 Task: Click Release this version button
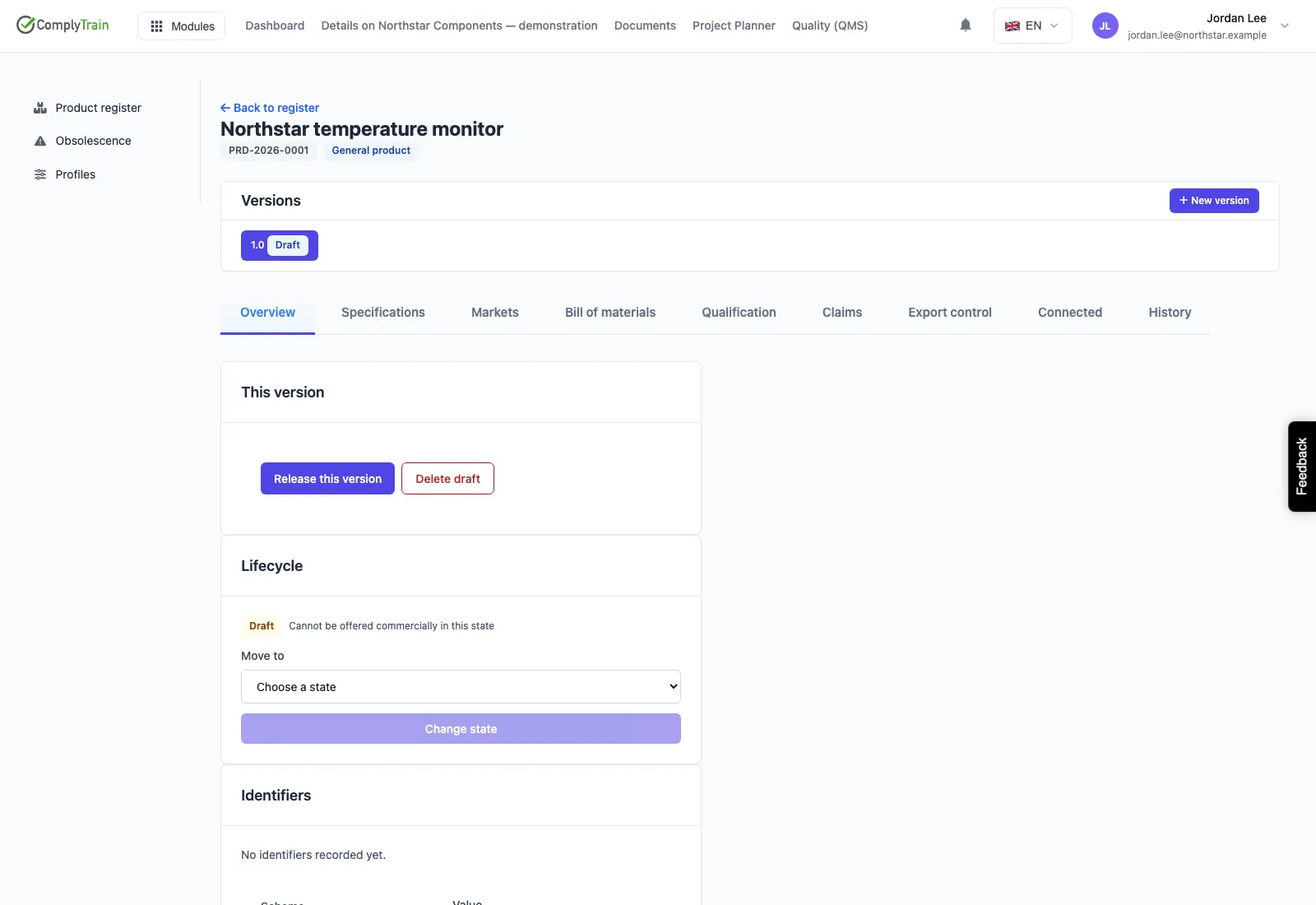pyautogui.click(x=327, y=479)
